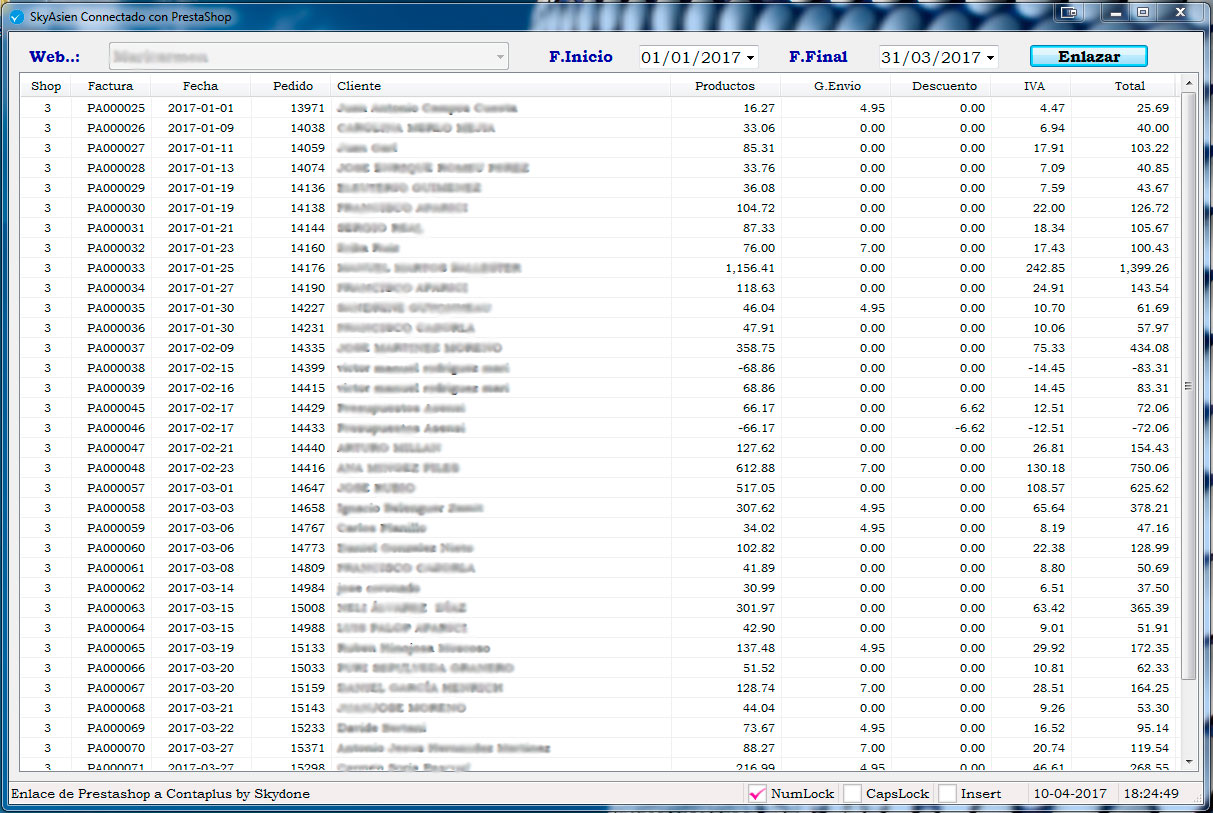Select invoice PA000048 cell
1213x813 pixels.
click(x=116, y=468)
